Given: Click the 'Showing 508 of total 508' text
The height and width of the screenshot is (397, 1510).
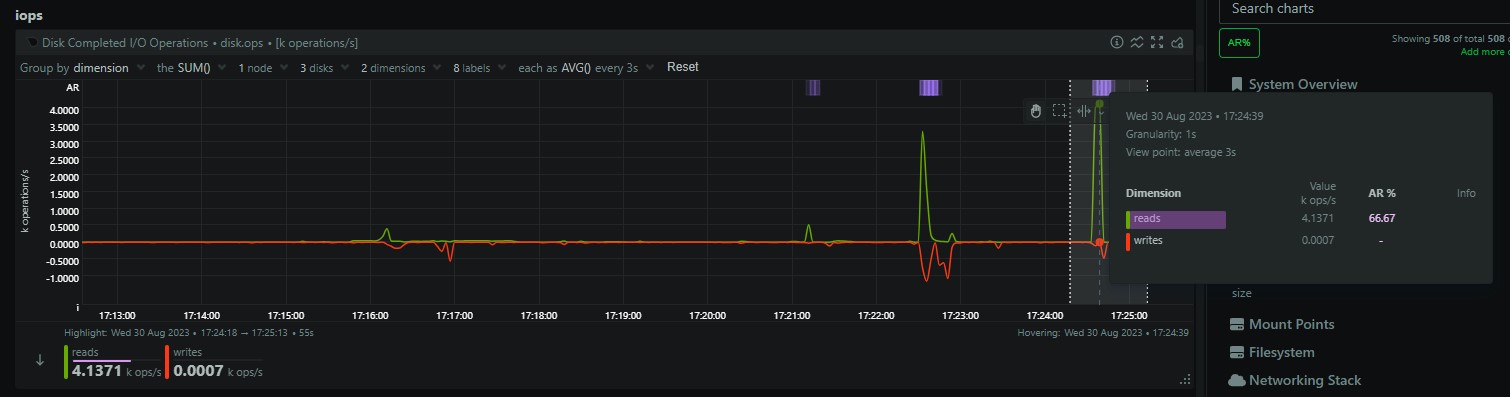Looking at the screenshot, I should (1449, 39).
